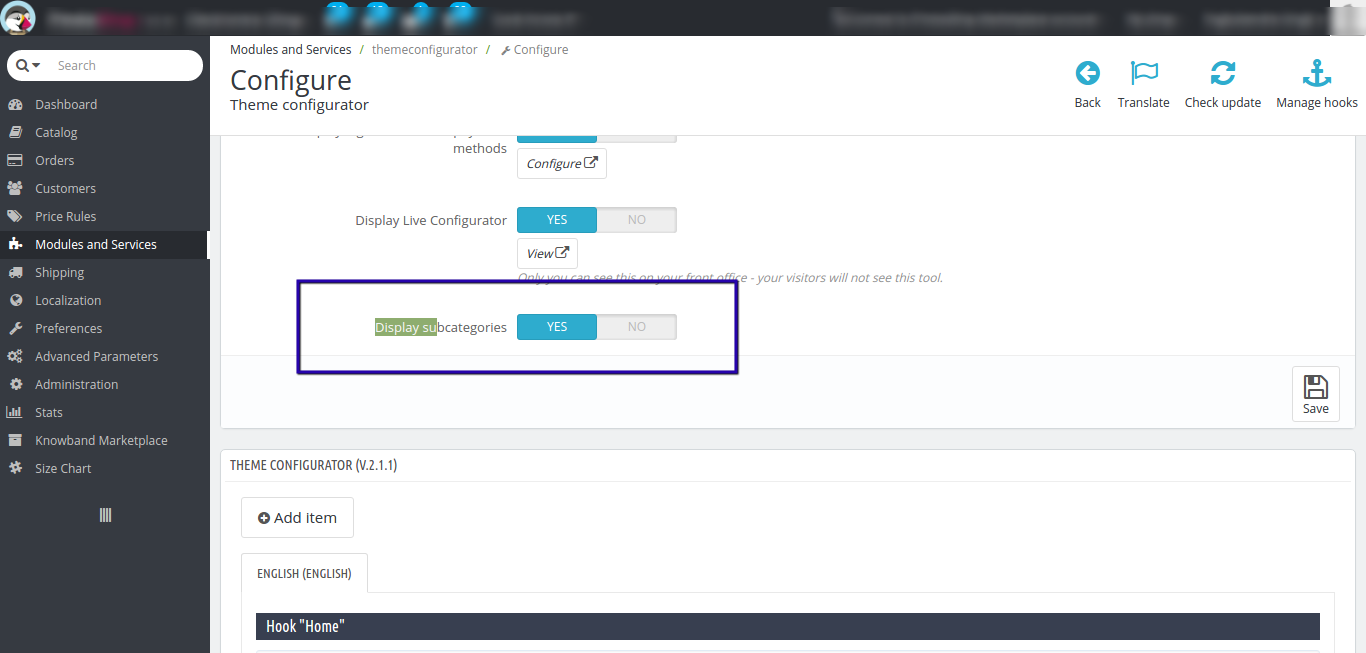
Task: Focus the sidebar Search field
Action: click(125, 65)
